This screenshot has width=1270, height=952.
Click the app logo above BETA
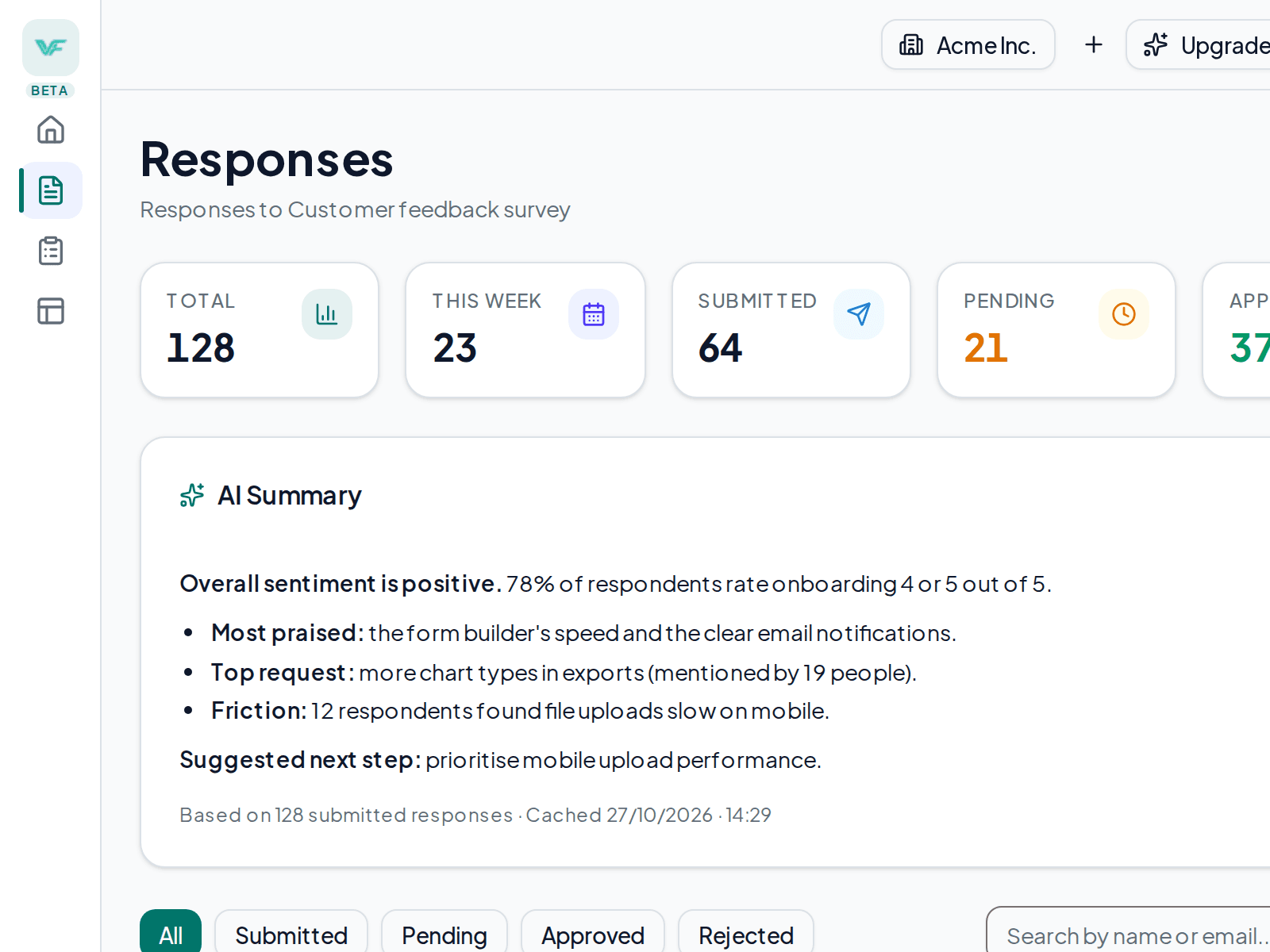pyautogui.click(x=51, y=48)
